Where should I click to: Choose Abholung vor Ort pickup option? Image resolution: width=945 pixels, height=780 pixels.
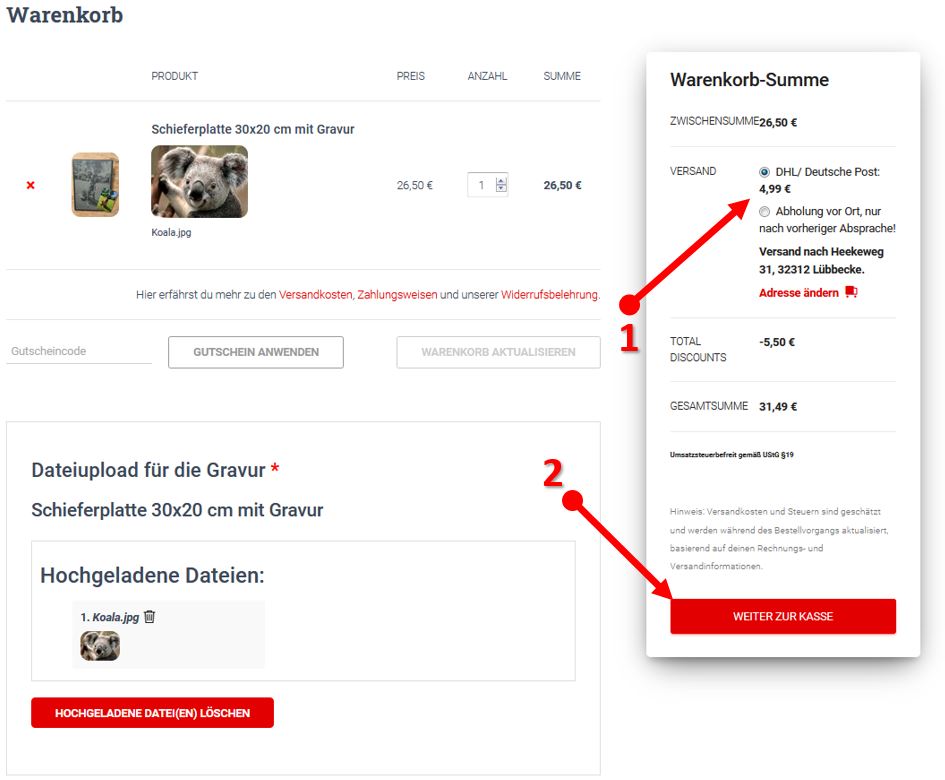765,211
